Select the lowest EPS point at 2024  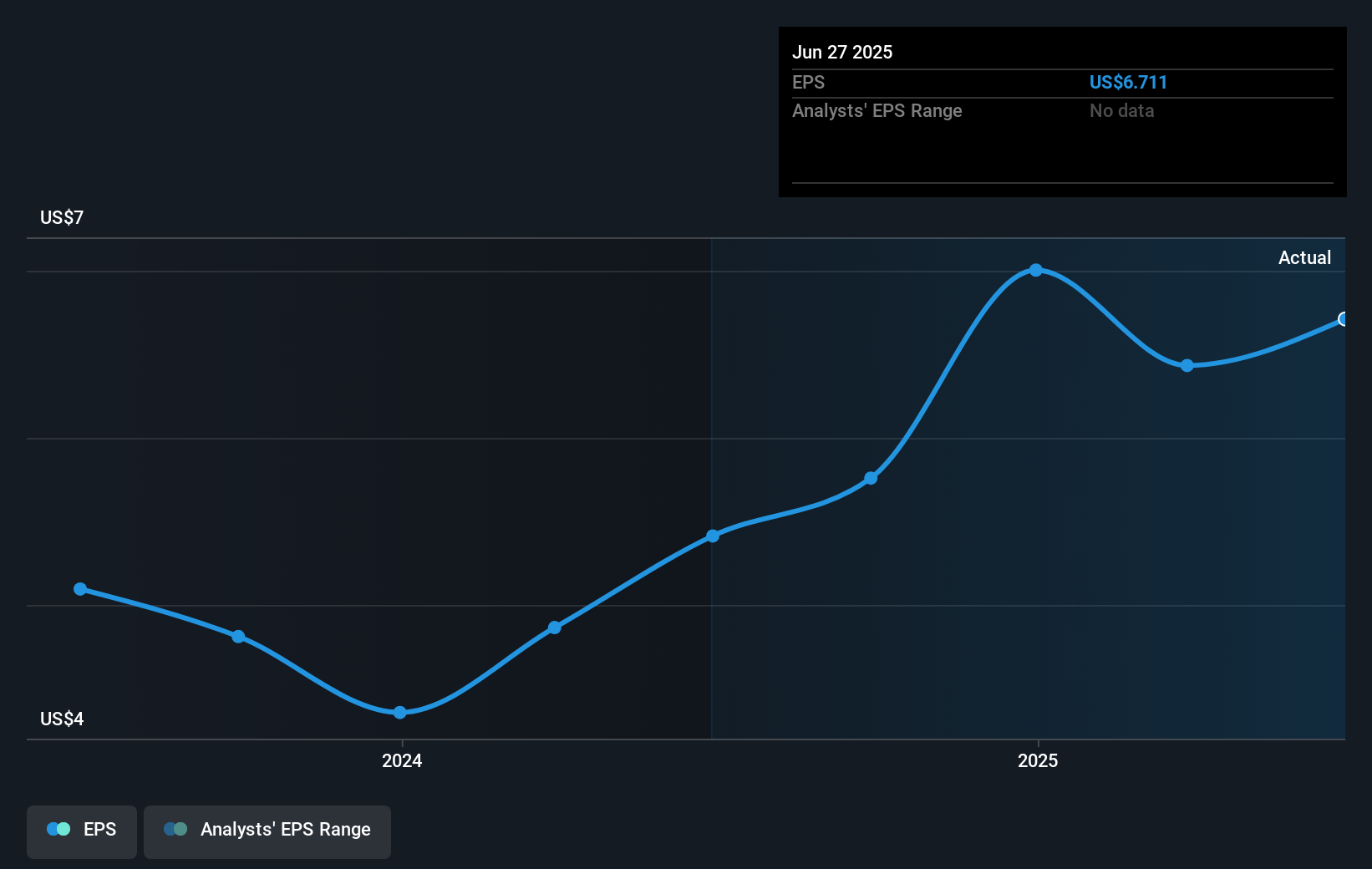click(x=400, y=712)
